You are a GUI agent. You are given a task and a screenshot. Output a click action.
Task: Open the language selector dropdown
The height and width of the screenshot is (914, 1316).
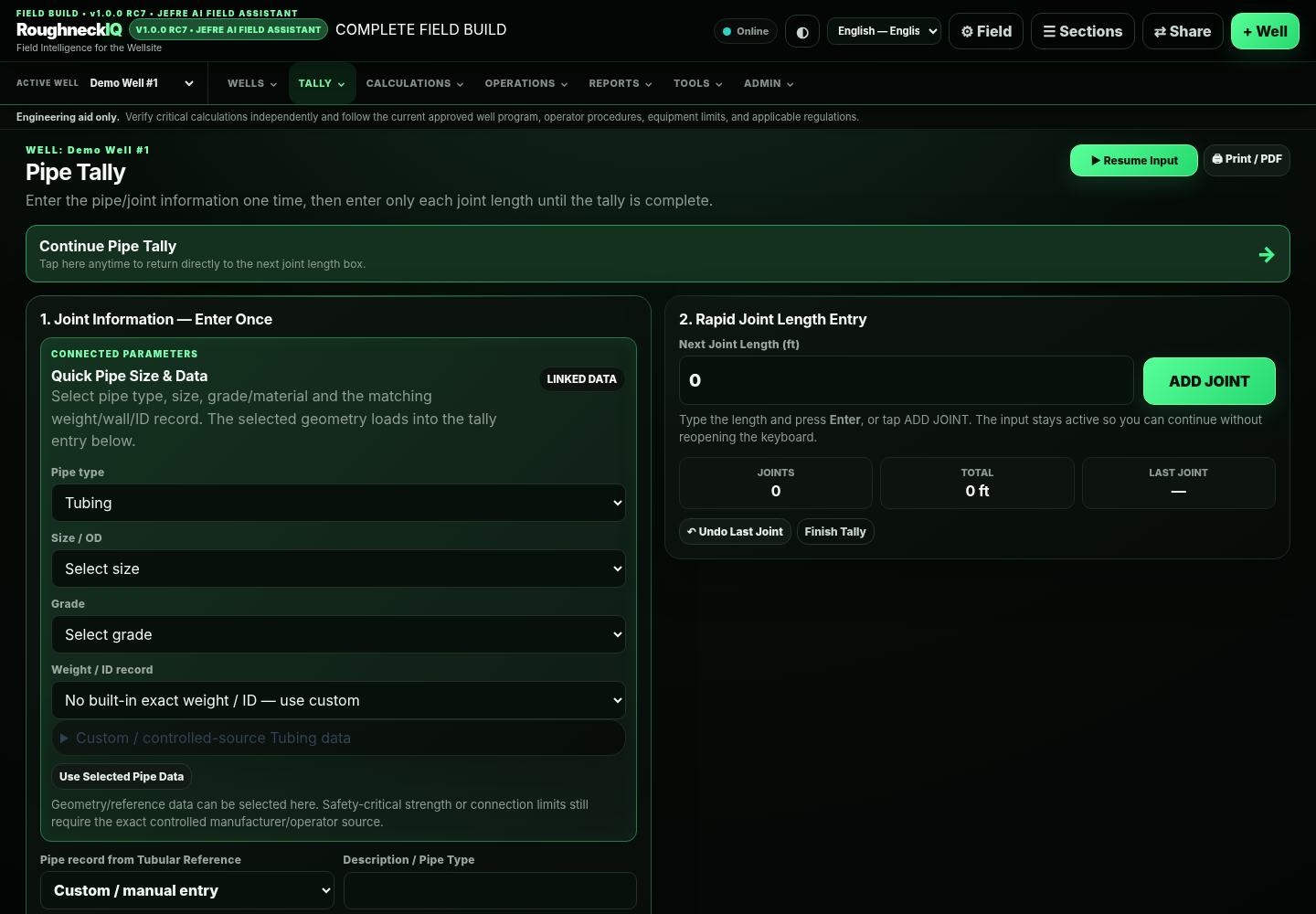(x=884, y=31)
